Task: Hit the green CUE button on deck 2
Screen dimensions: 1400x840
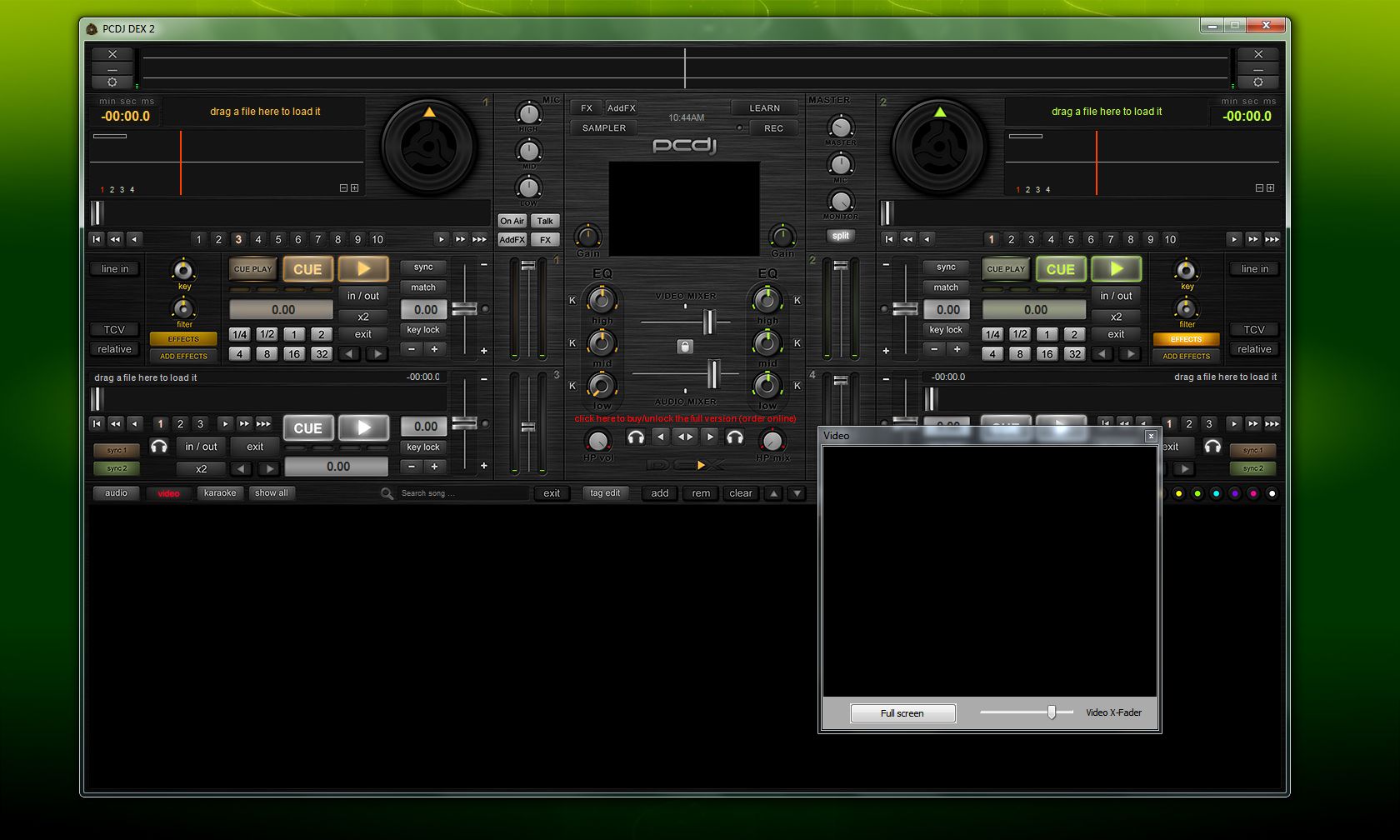Action: 1061,269
